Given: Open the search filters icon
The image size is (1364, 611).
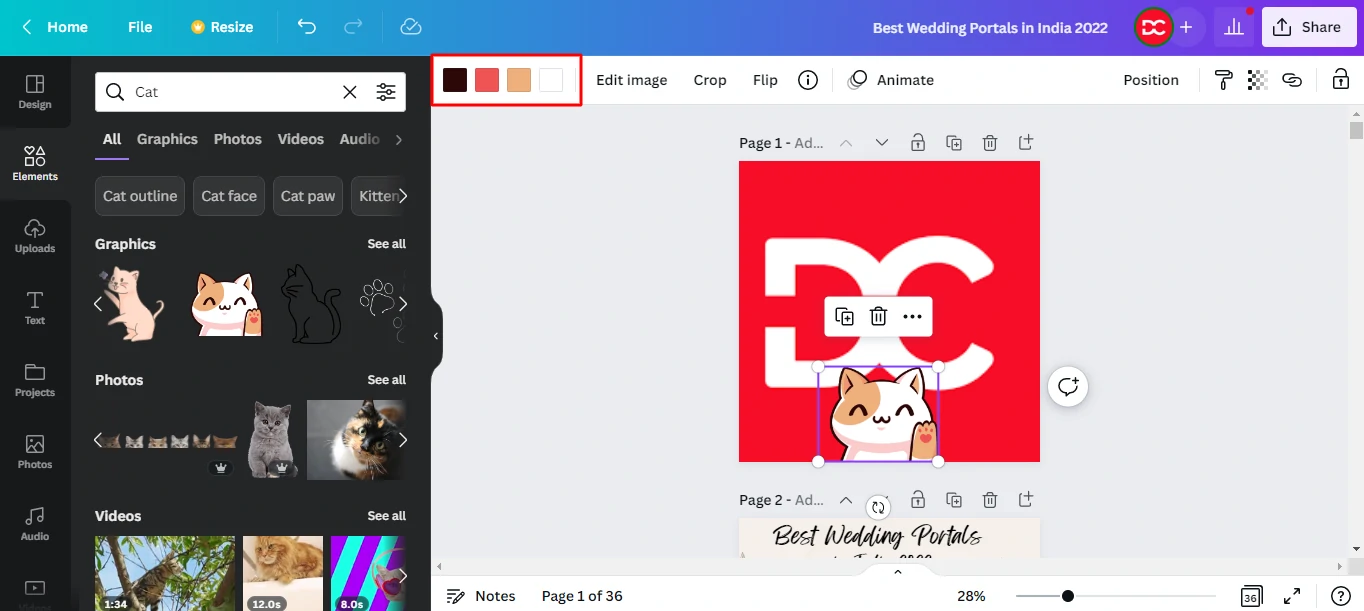Looking at the screenshot, I should tap(386, 92).
